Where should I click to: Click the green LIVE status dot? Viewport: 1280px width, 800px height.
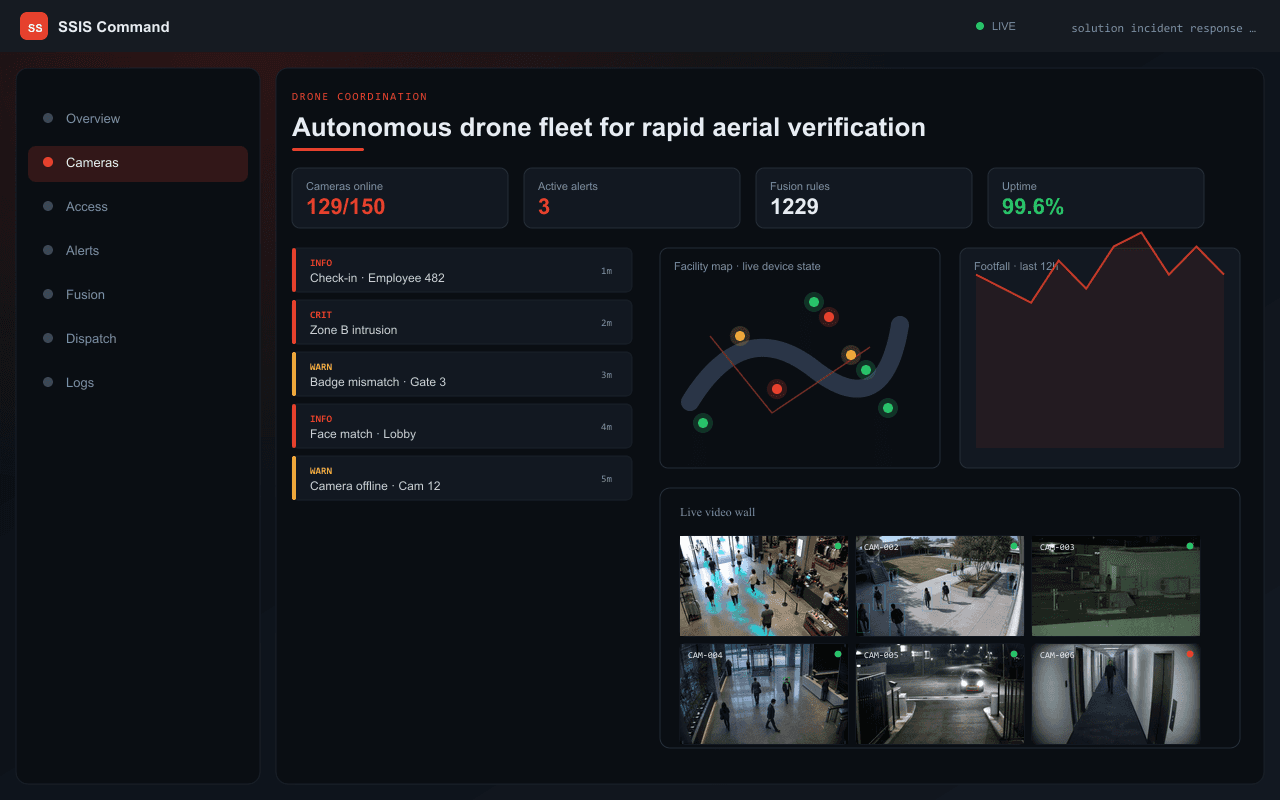pos(980,26)
